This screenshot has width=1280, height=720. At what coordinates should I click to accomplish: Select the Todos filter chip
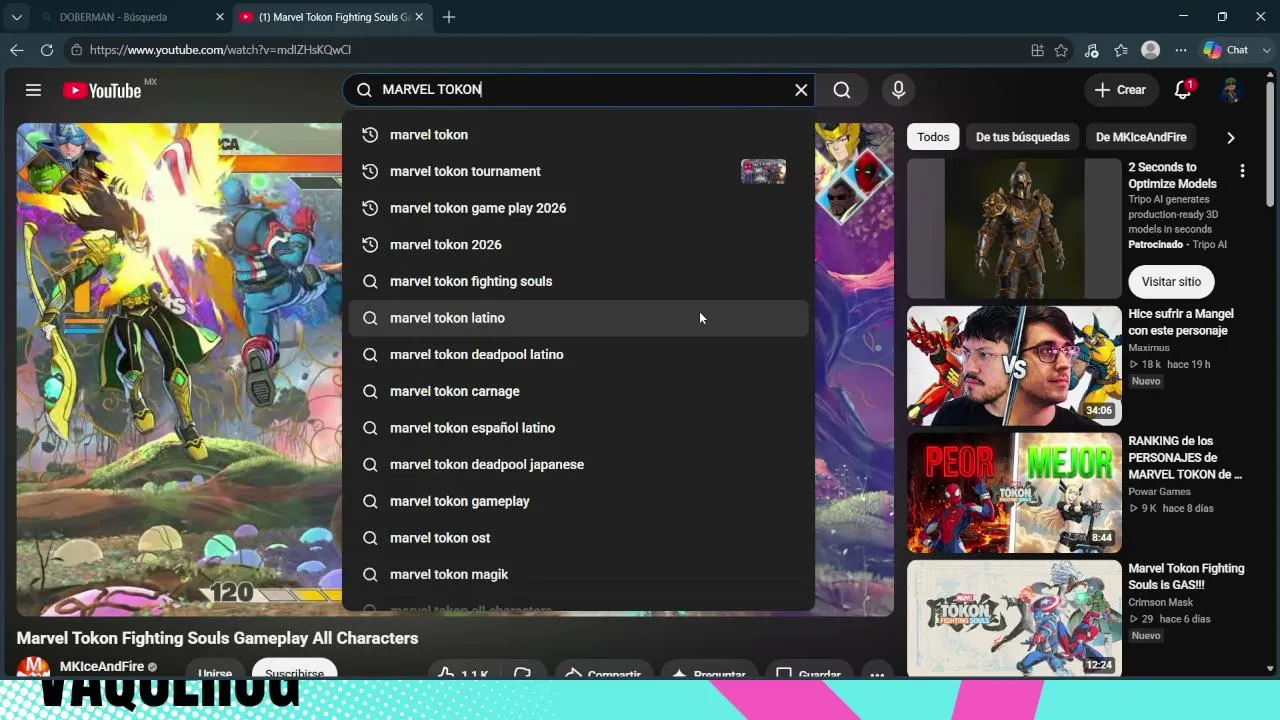coord(933,137)
